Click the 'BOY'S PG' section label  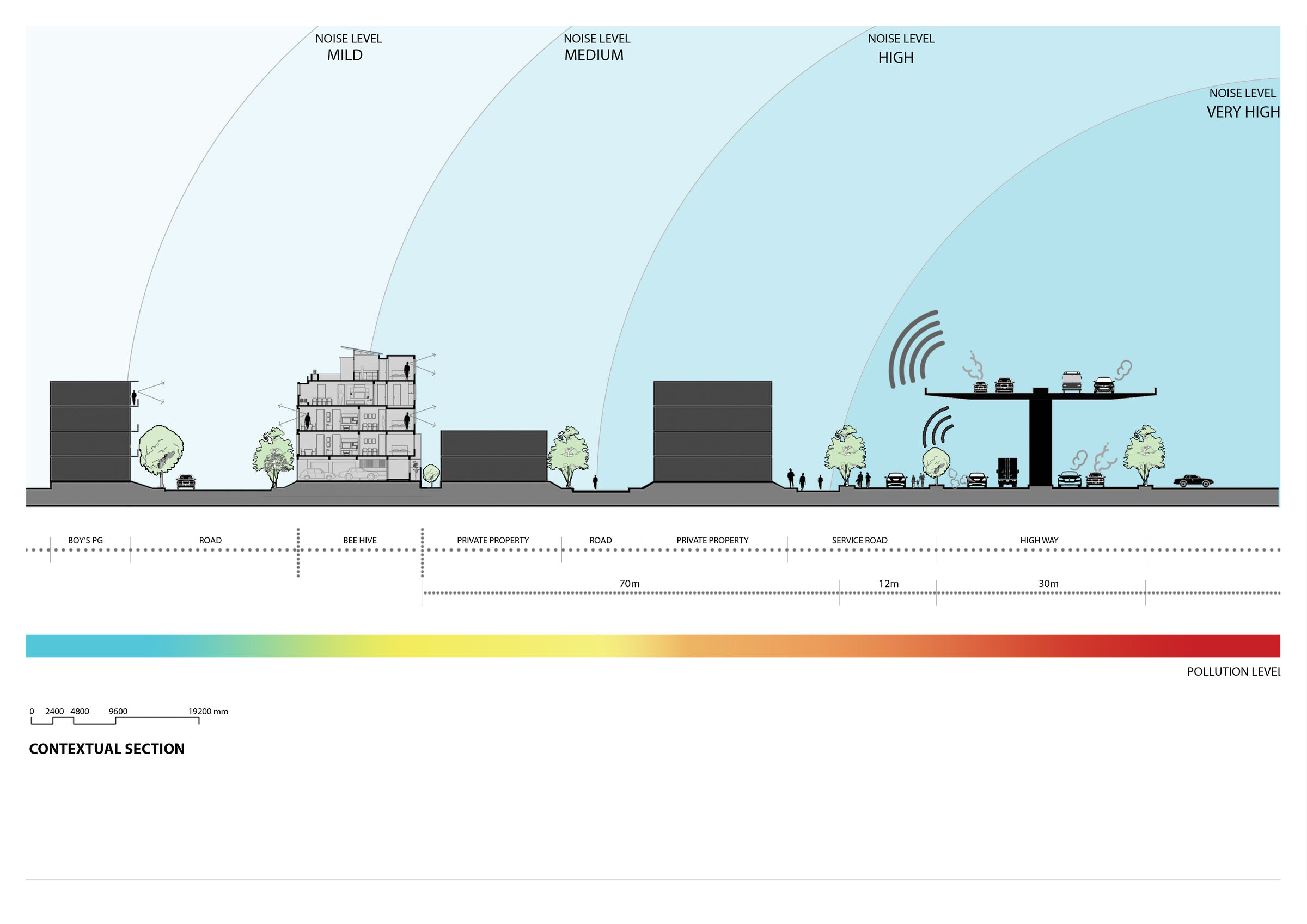(x=85, y=540)
